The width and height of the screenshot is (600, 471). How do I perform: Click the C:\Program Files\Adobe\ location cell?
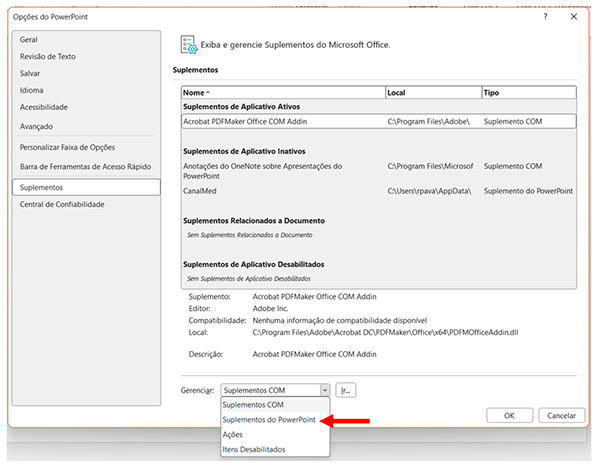[429, 122]
